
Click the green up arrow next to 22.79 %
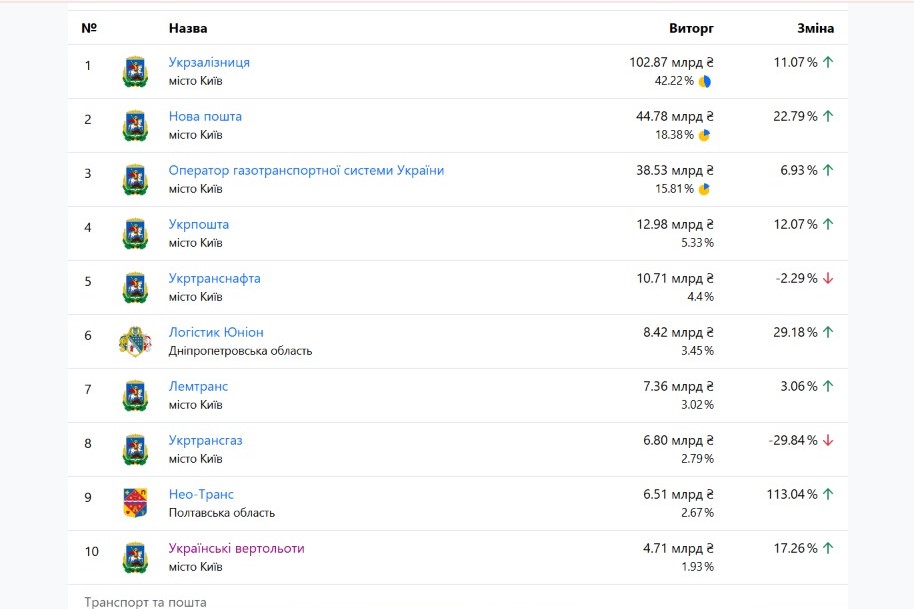828,116
